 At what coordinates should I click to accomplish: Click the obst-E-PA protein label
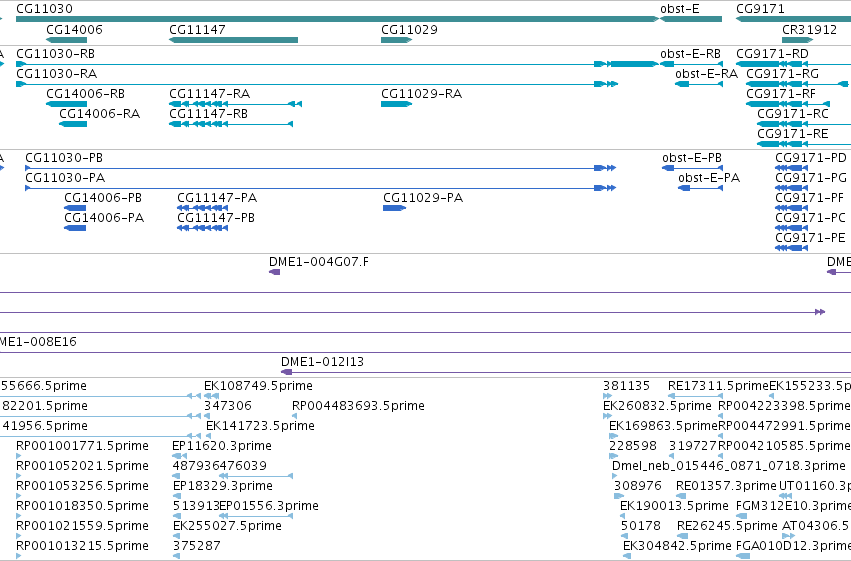[x=709, y=178]
